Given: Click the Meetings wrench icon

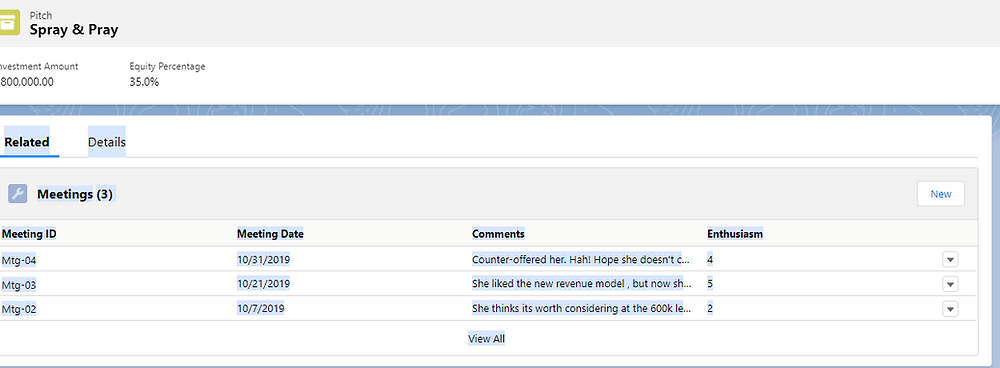Looking at the screenshot, I should (17, 194).
